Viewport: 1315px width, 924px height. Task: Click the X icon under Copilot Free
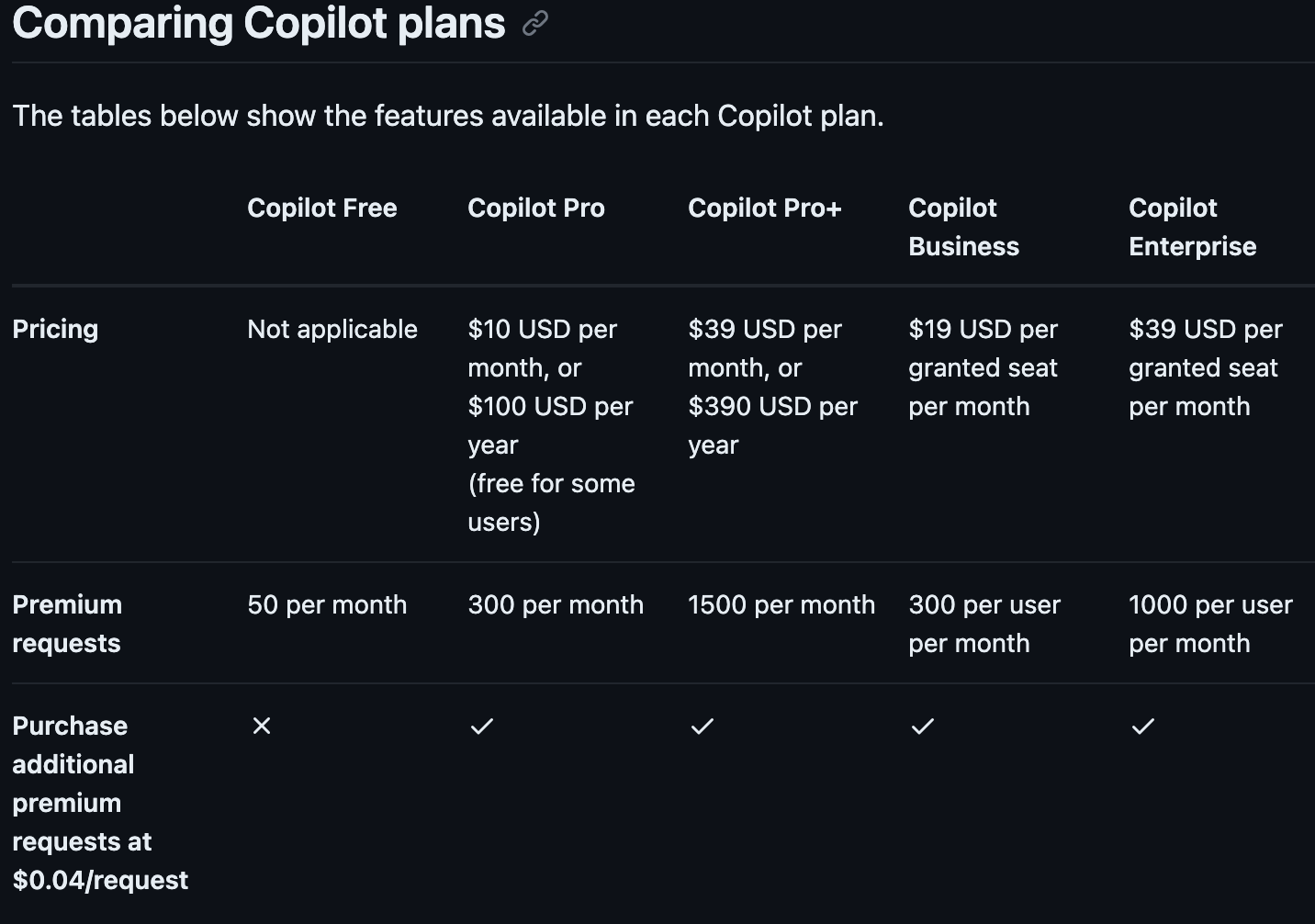tap(262, 726)
